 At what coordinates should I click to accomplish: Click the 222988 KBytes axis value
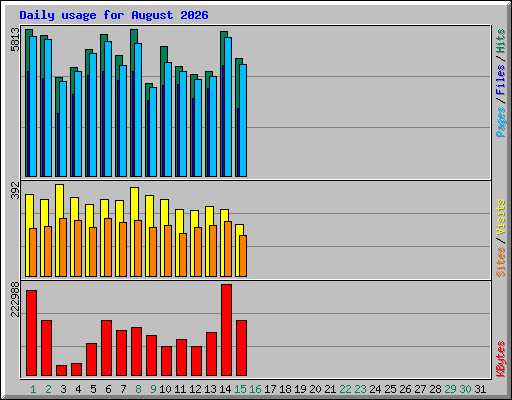[15, 299]
